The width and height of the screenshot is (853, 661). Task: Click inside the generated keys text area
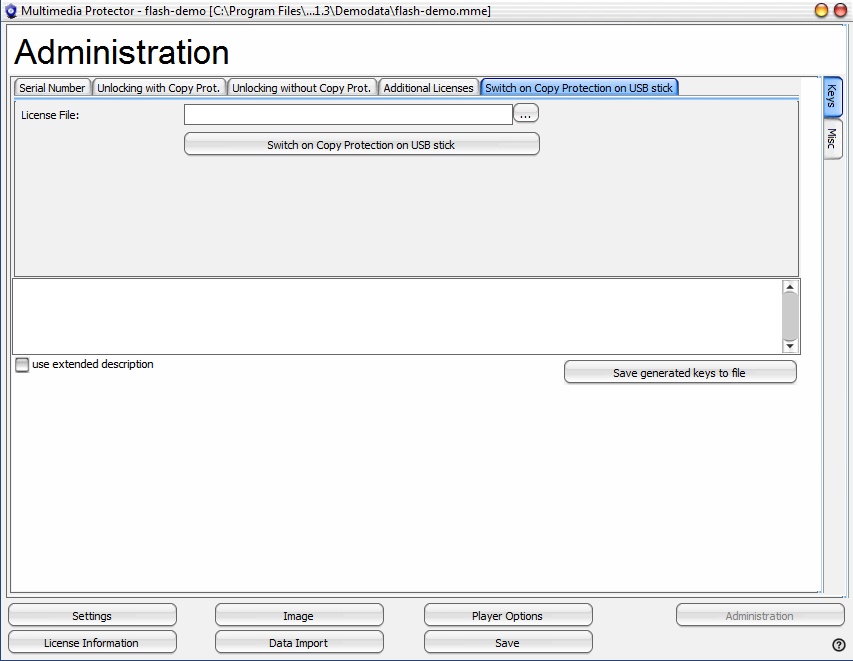coord(397,317)
